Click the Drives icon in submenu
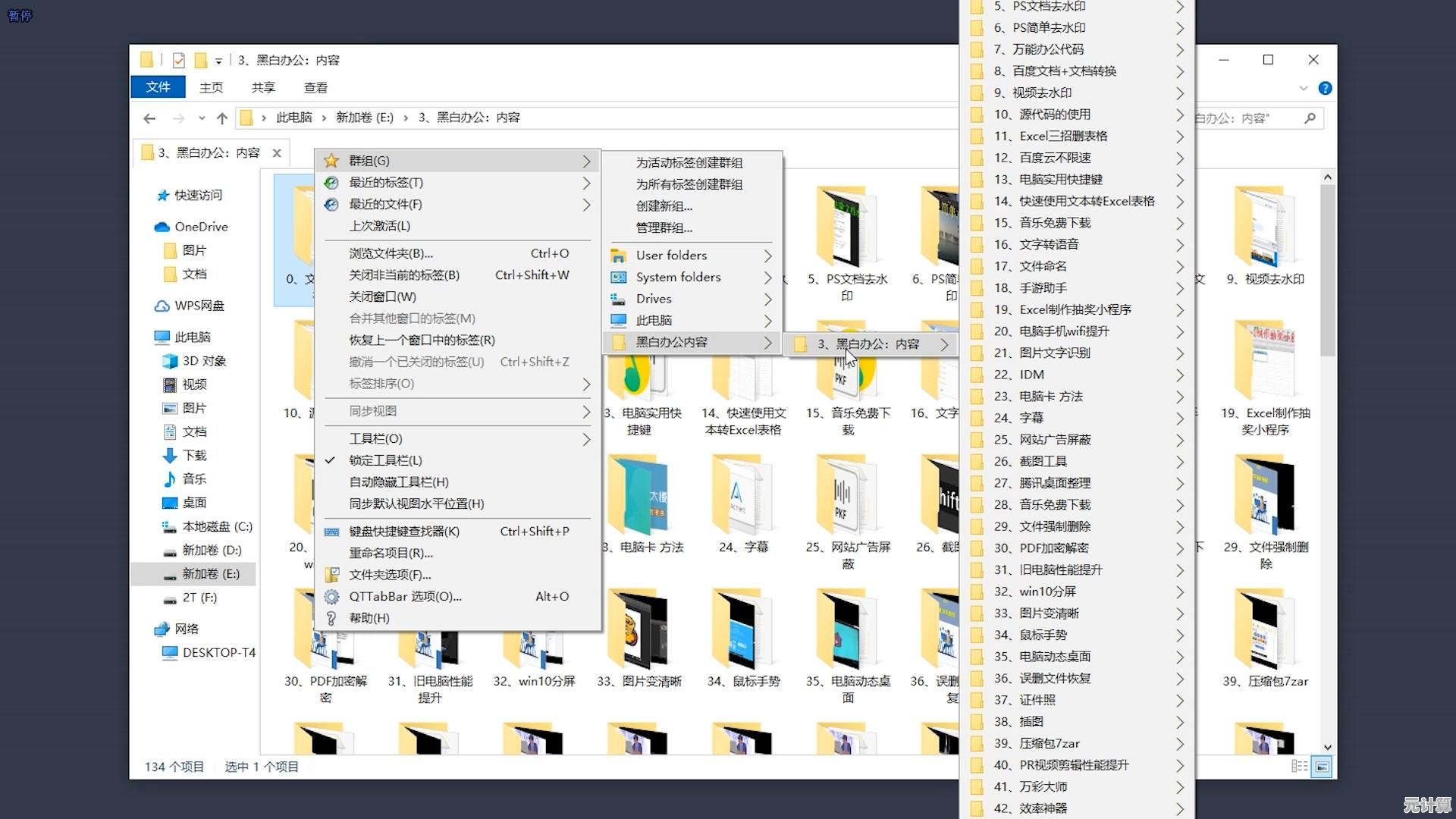 point(619,299)
